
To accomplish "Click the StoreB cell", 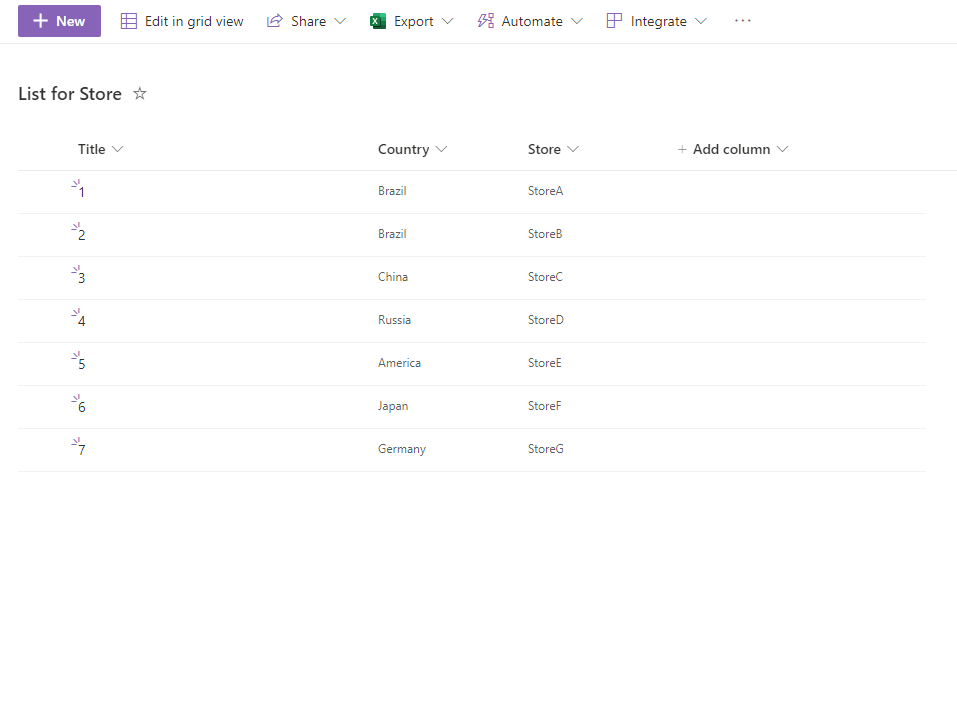I will [545, 234].
